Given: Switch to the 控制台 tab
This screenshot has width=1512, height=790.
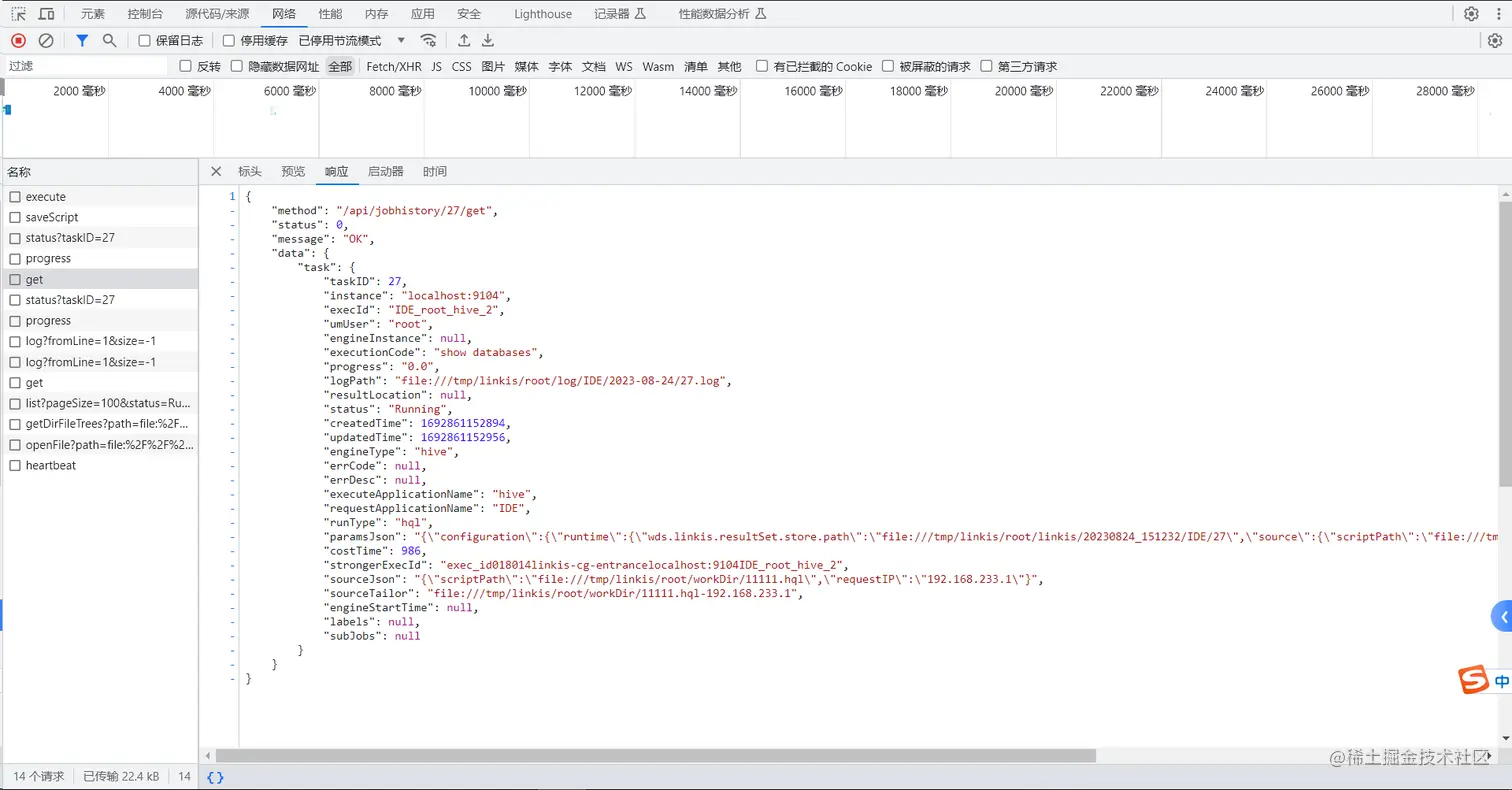Looking at the screenshot, I should pyautogui.click(x=146, y=14).
